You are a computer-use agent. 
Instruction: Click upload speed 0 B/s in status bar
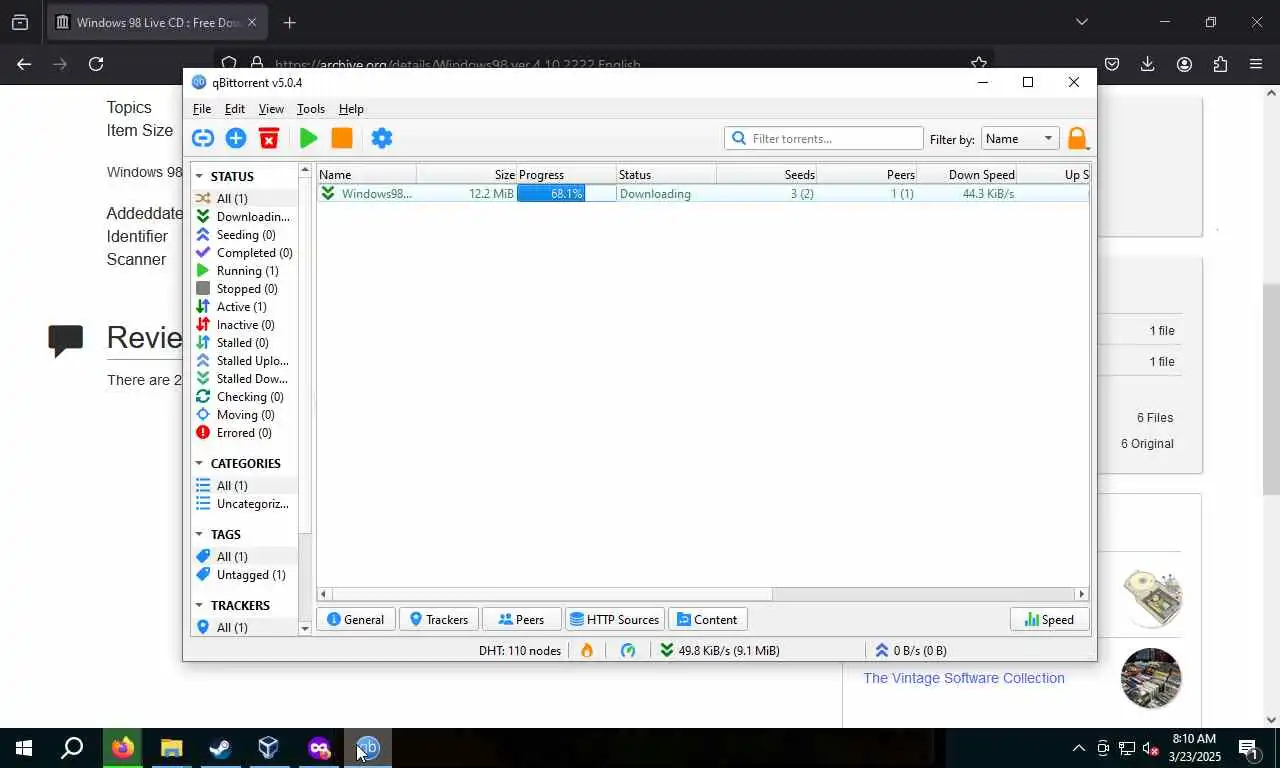pyautogui.click(x=911, y=650)
